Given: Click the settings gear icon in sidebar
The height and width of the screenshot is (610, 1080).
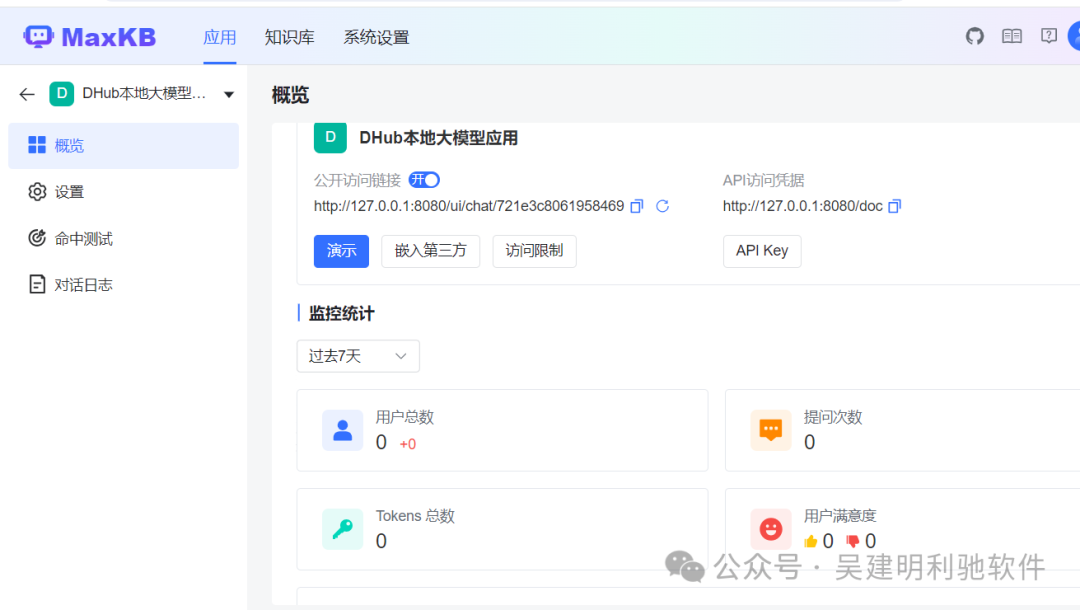Looking at the screenshot, I should (37, 191).
